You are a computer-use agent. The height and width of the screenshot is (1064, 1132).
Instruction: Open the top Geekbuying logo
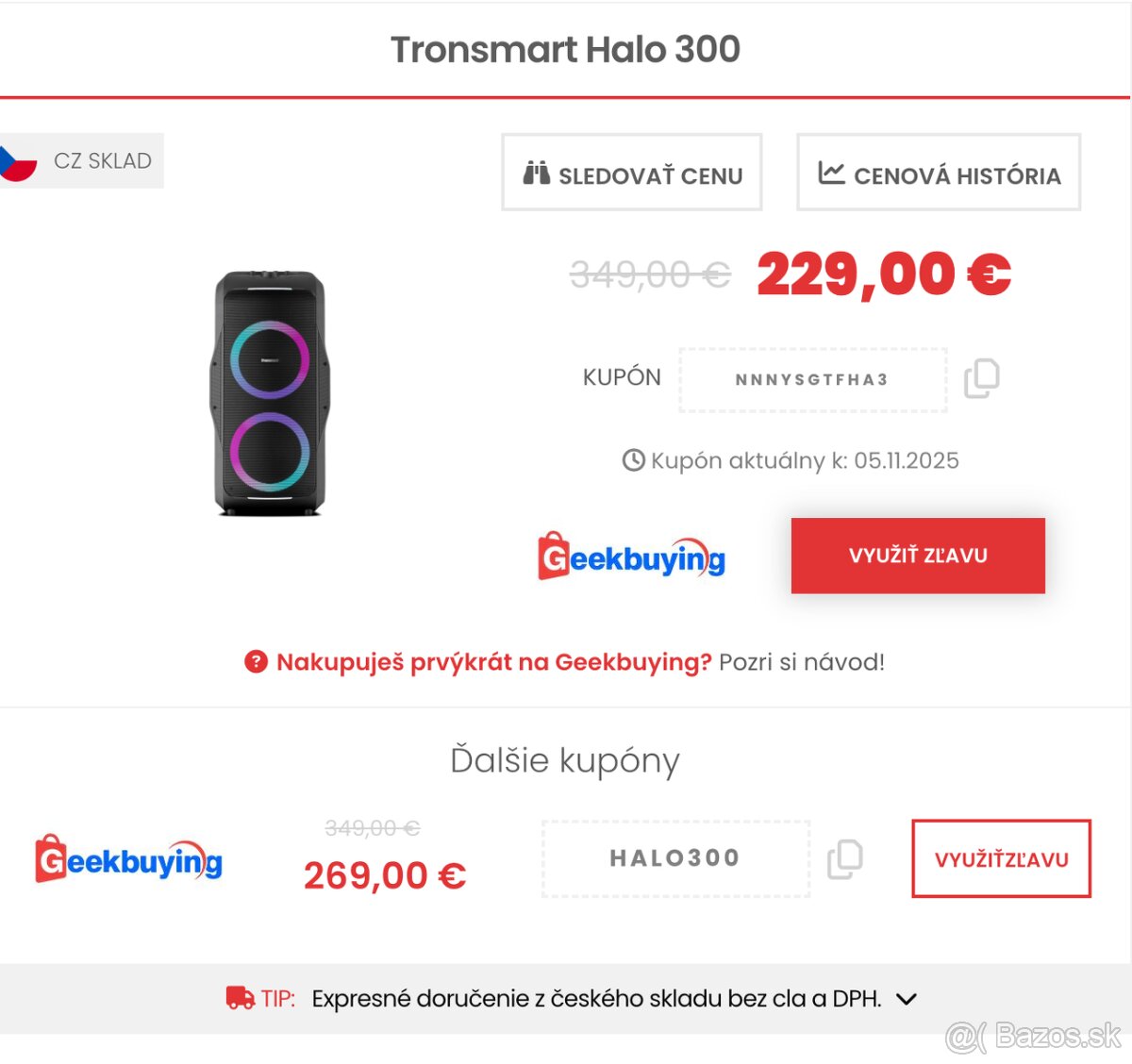[630, 557]
